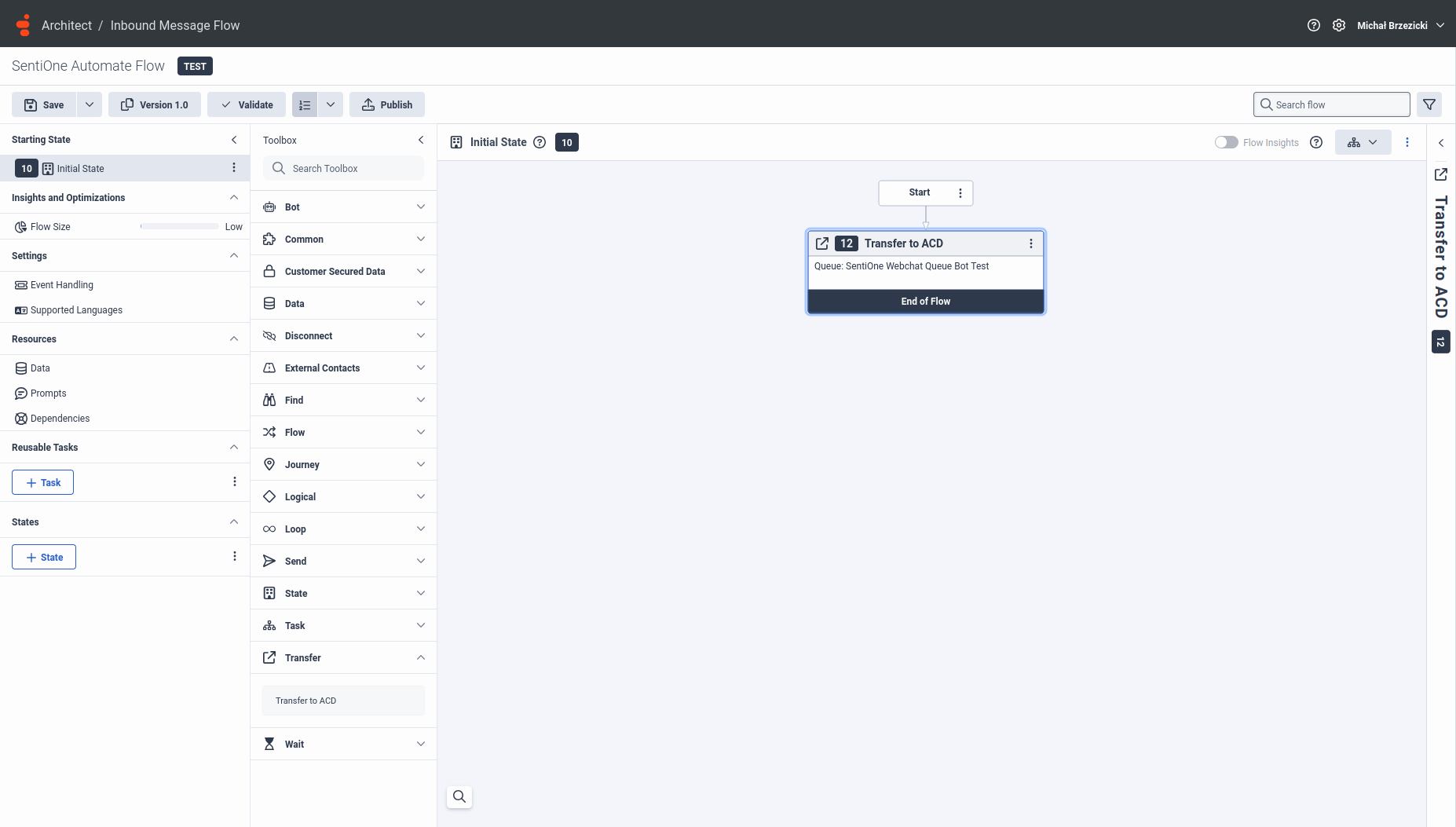Viewport: 1456px width, 827px height.
Task: Click Transfer icon in right side panel
Action: pos(1441,174)
